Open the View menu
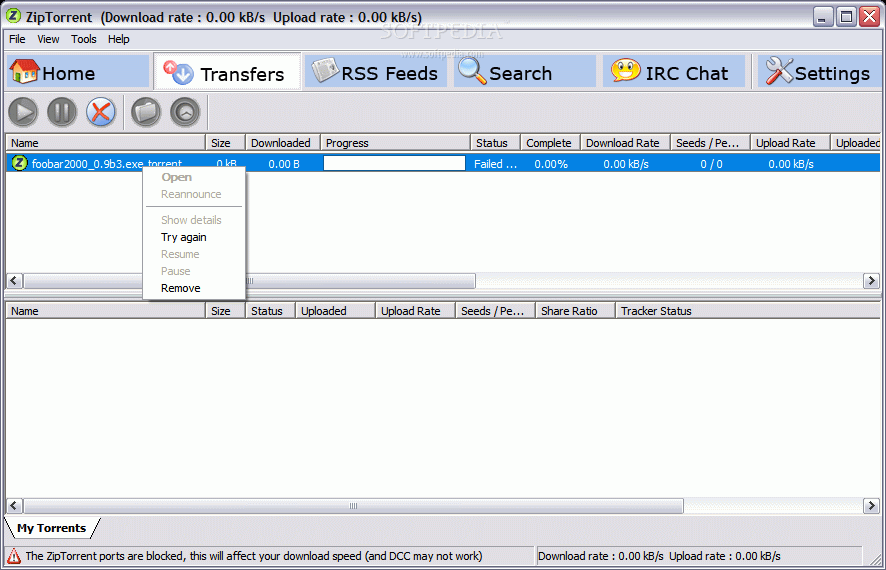The height and width of the screenshot is (570, 886). (x=48, y=39)
